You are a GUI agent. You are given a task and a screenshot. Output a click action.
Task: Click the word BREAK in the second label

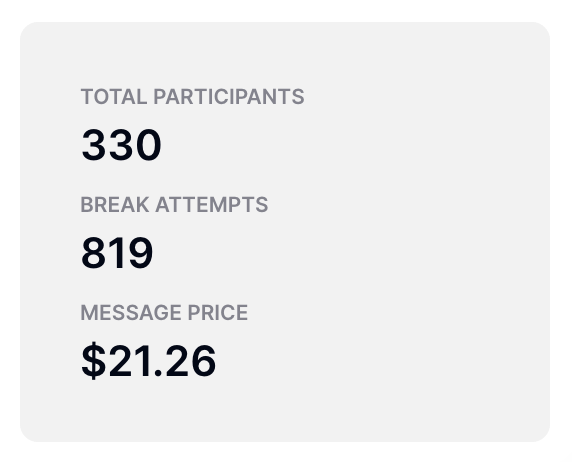pyautogui.click(x=115, y=204)
